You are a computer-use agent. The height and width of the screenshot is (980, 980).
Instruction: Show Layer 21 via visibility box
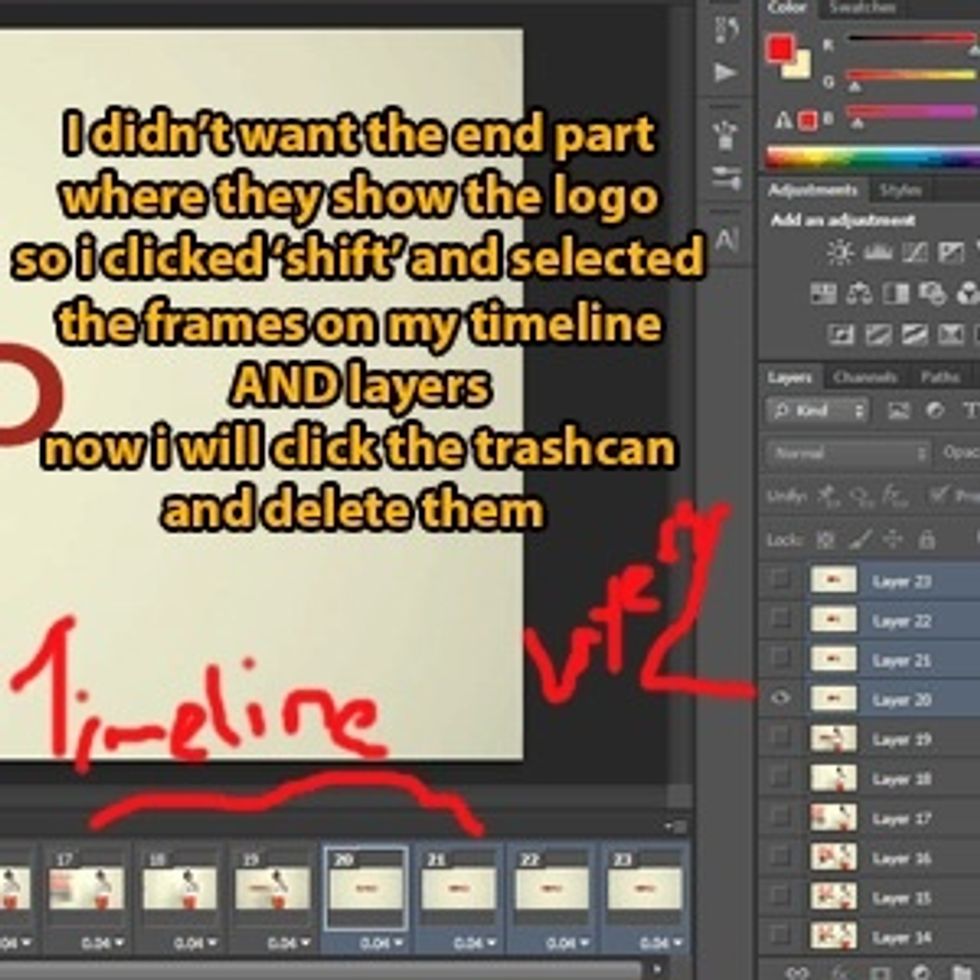tap(780, 658)
